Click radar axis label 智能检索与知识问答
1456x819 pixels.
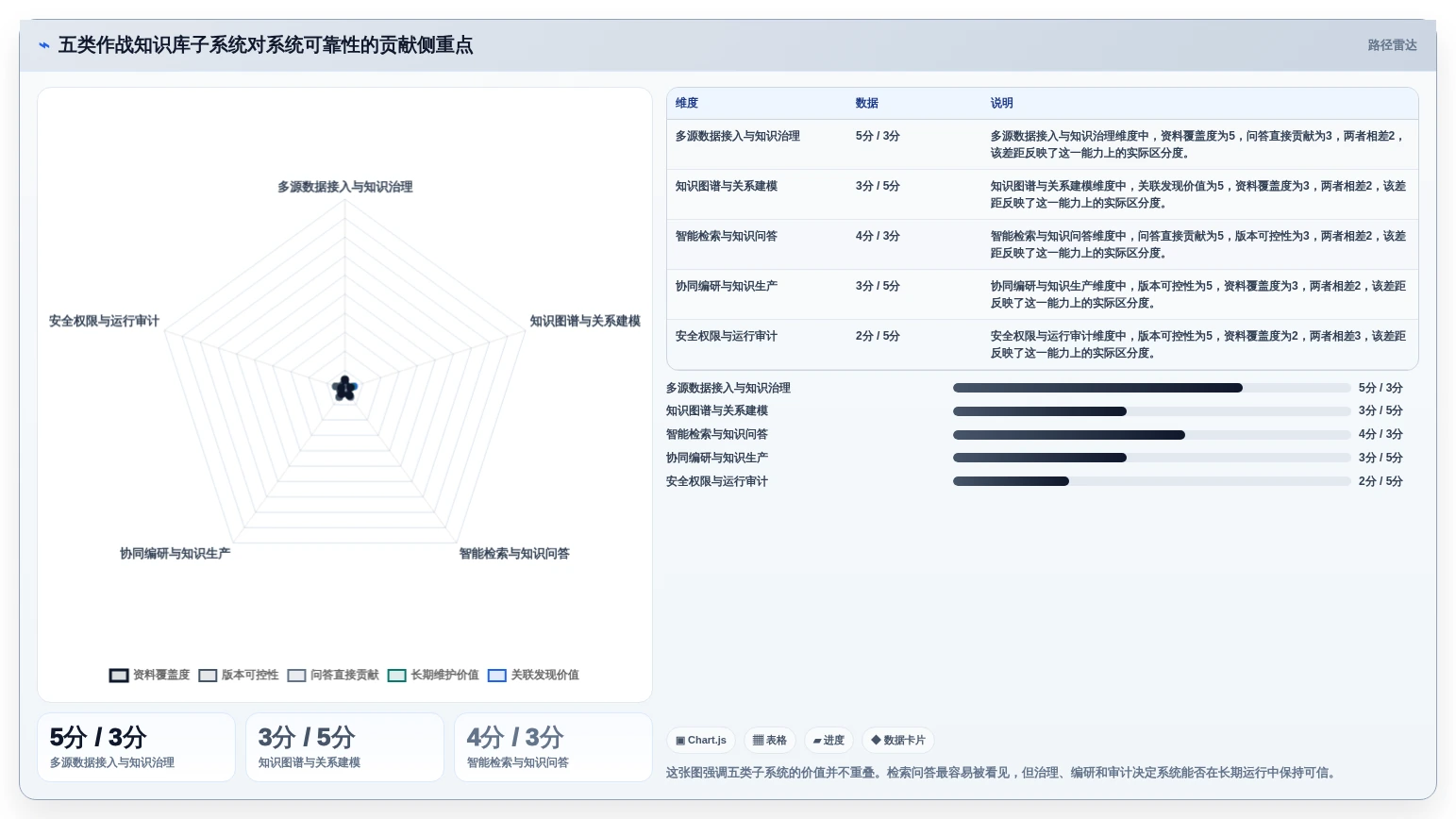[514, 554]
